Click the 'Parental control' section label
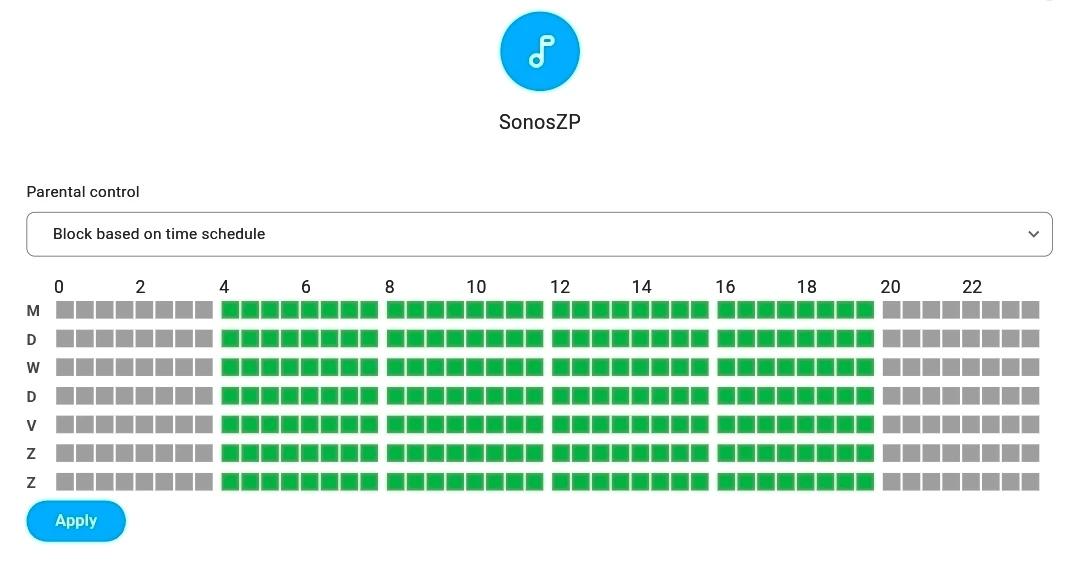1080x573 pixels. (x=83, y=191)
